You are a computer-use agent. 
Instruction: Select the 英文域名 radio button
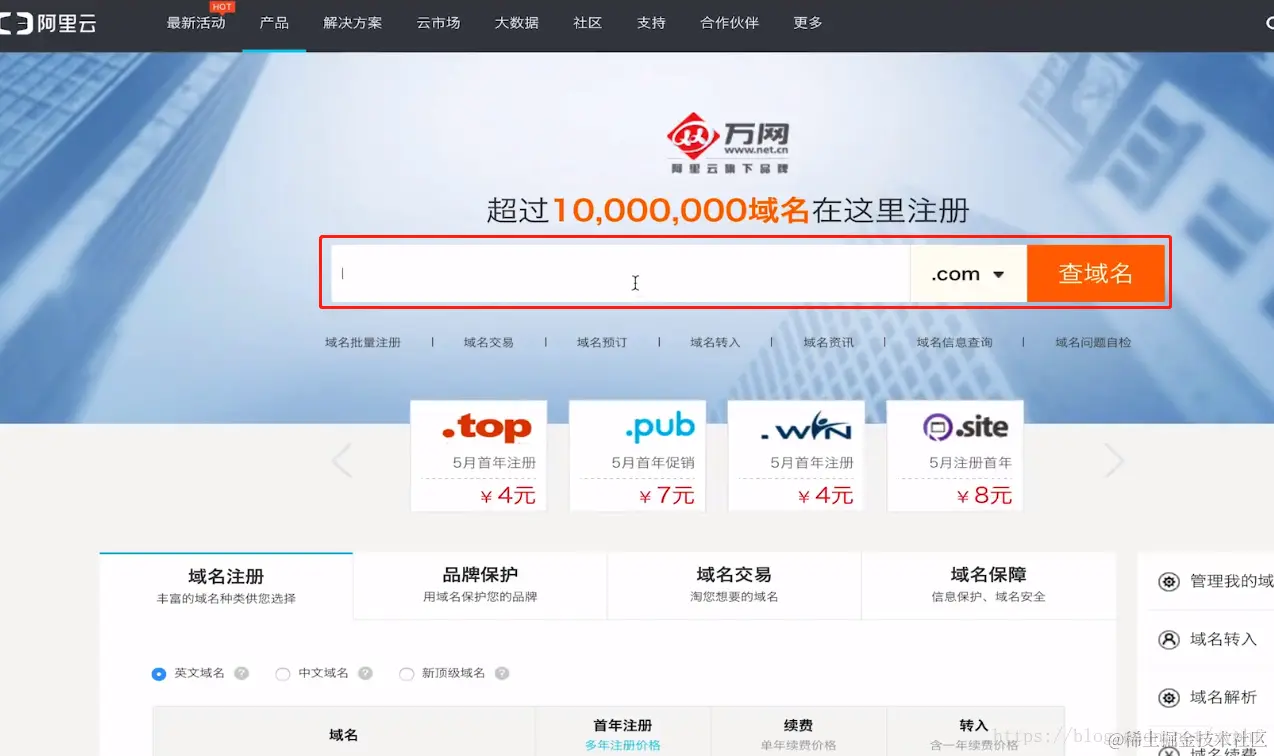(x=158, y=674)
